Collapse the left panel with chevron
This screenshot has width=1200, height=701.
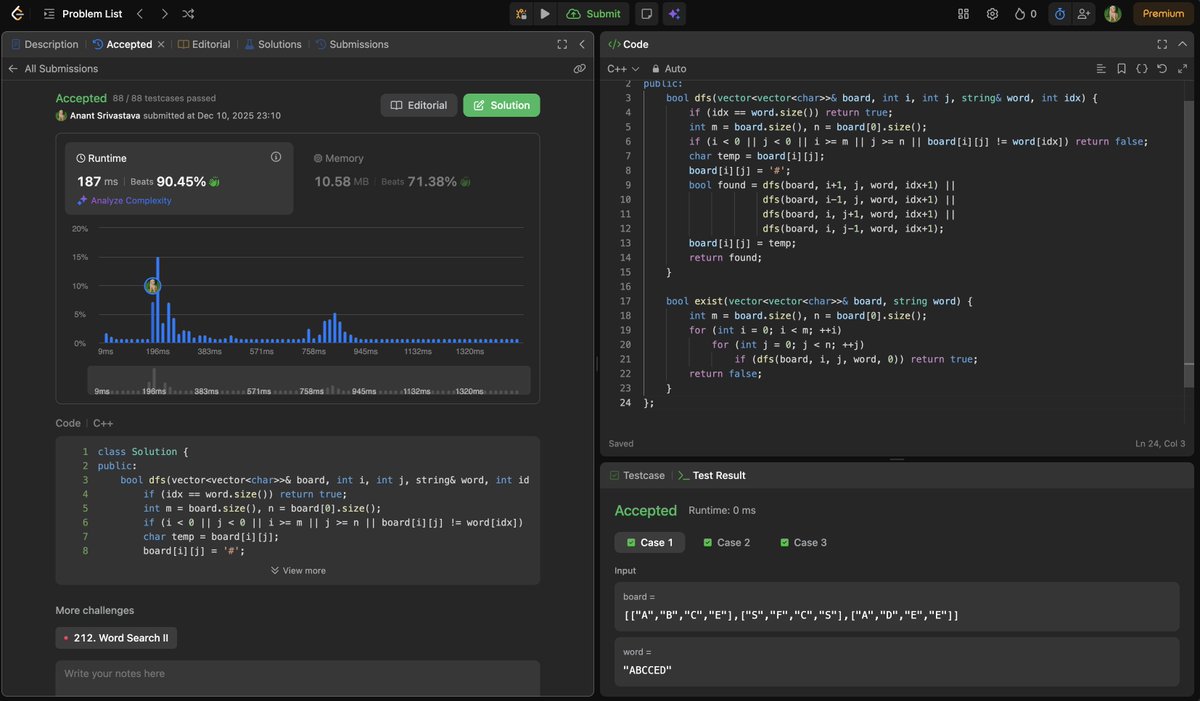click(583, 44)
